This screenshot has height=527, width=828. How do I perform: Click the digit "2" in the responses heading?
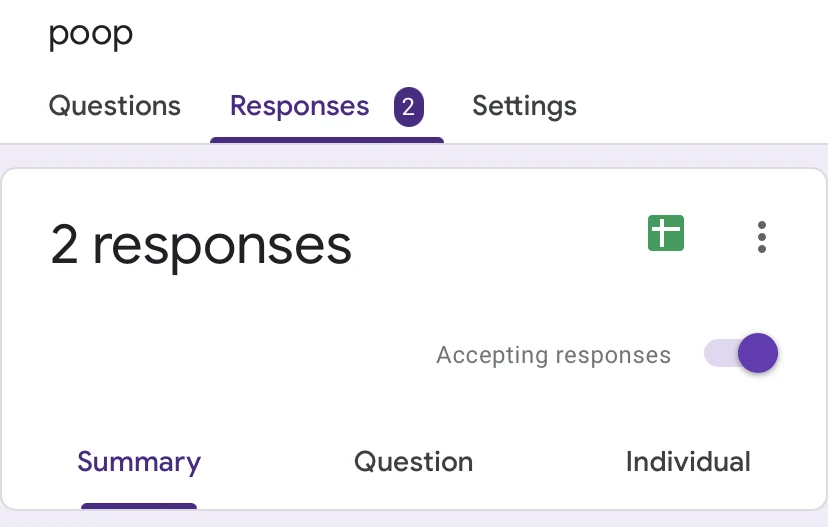[x=64, y=246]
